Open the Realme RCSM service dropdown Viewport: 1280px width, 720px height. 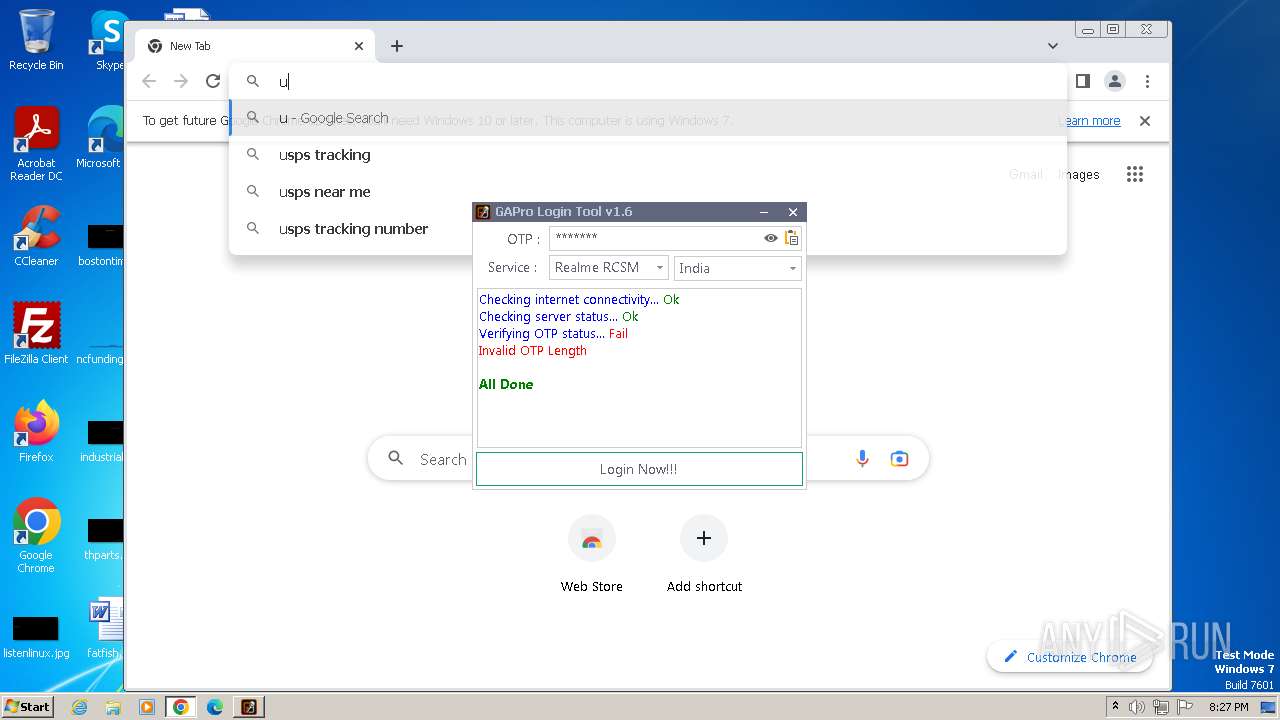tap(608, 268)
